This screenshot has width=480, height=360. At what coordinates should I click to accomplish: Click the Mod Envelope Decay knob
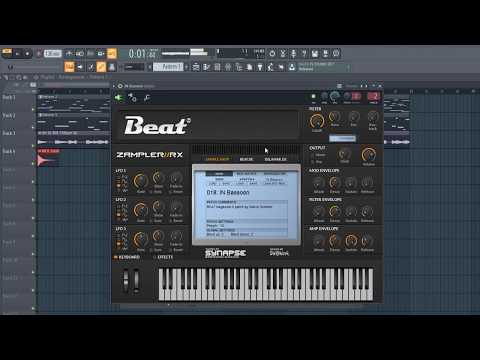(x=335, y=182)
